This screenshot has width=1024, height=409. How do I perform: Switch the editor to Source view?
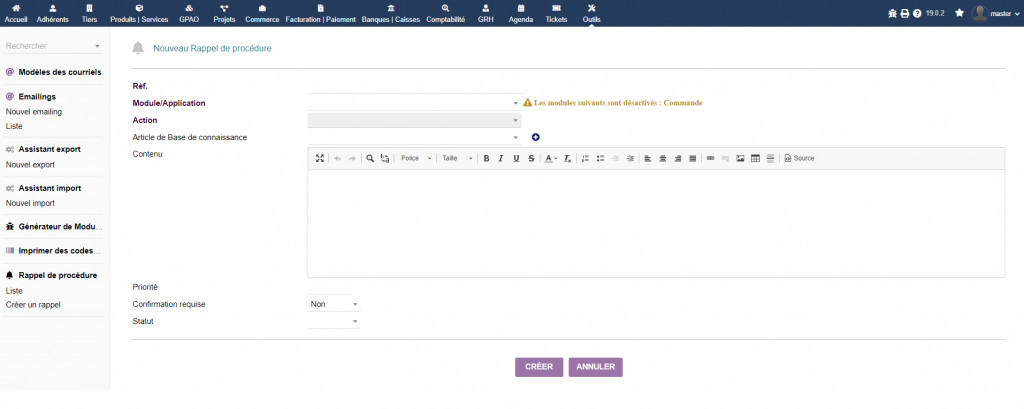point(799,158)
